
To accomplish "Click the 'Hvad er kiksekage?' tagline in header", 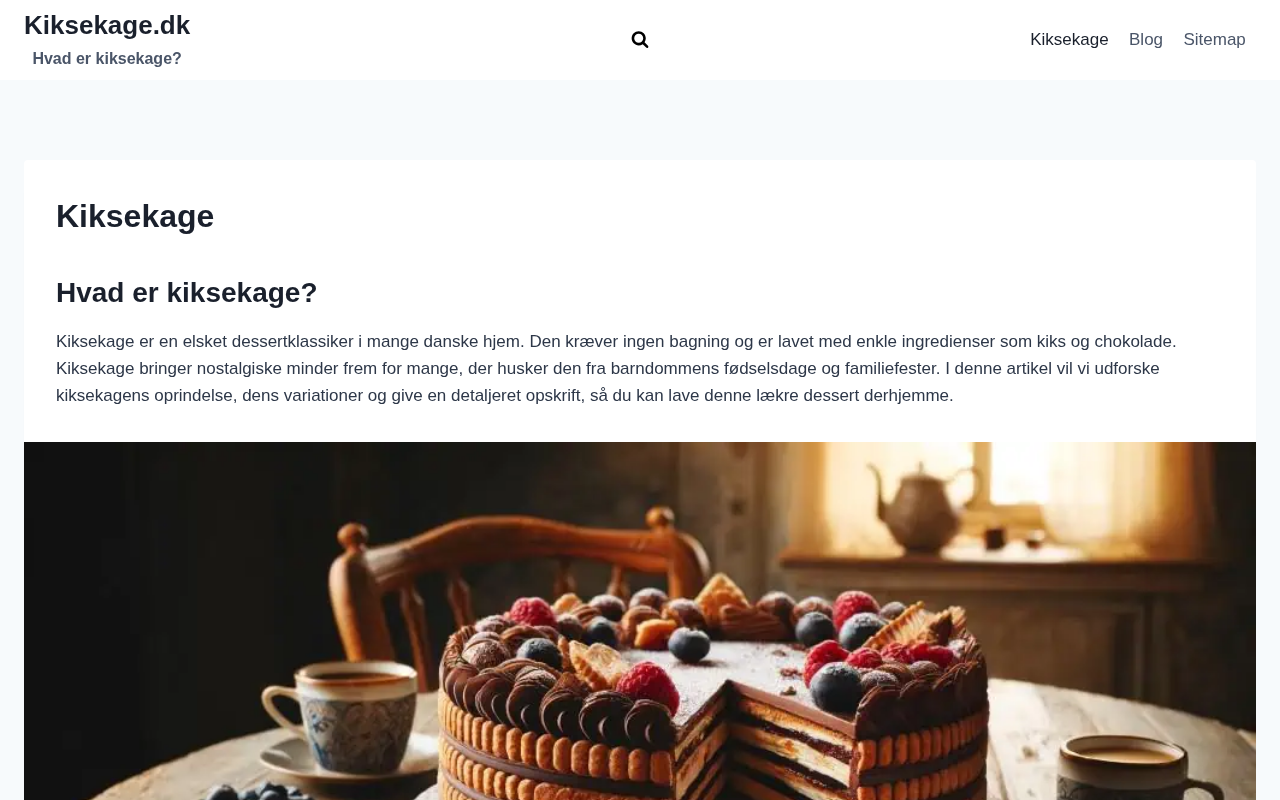I will tap(107, 59).
